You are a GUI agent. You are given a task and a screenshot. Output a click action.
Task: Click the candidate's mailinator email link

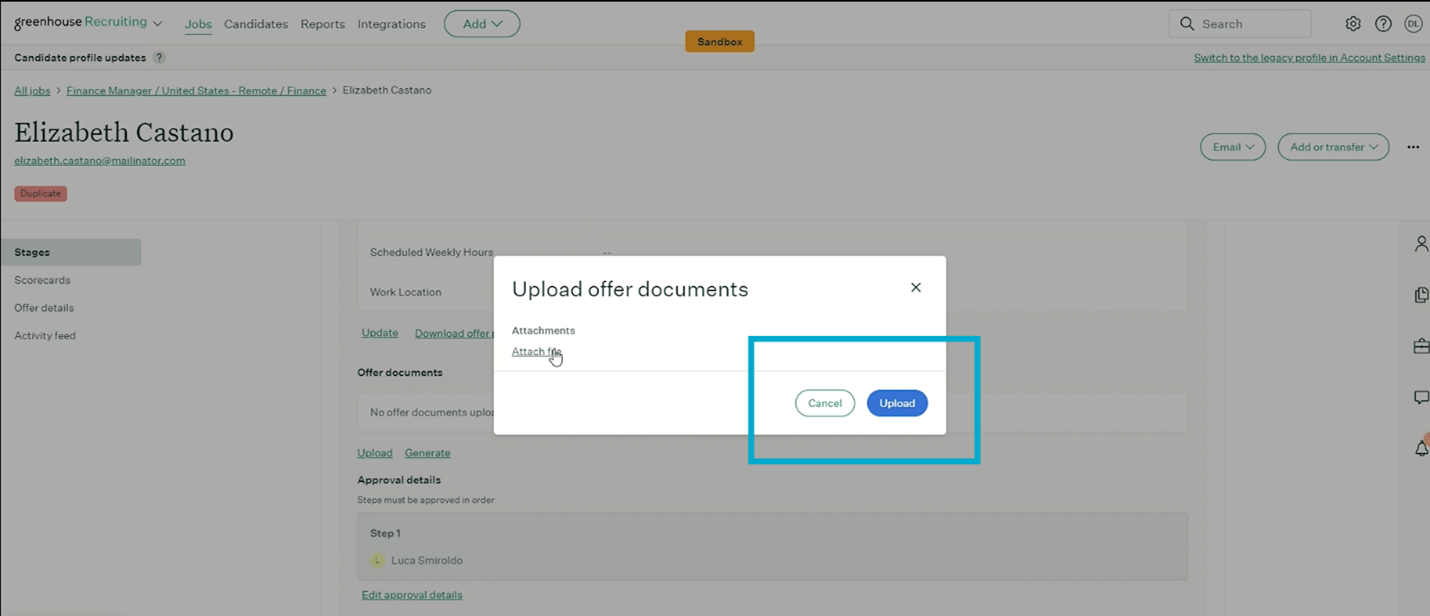[x=100, y=161]
